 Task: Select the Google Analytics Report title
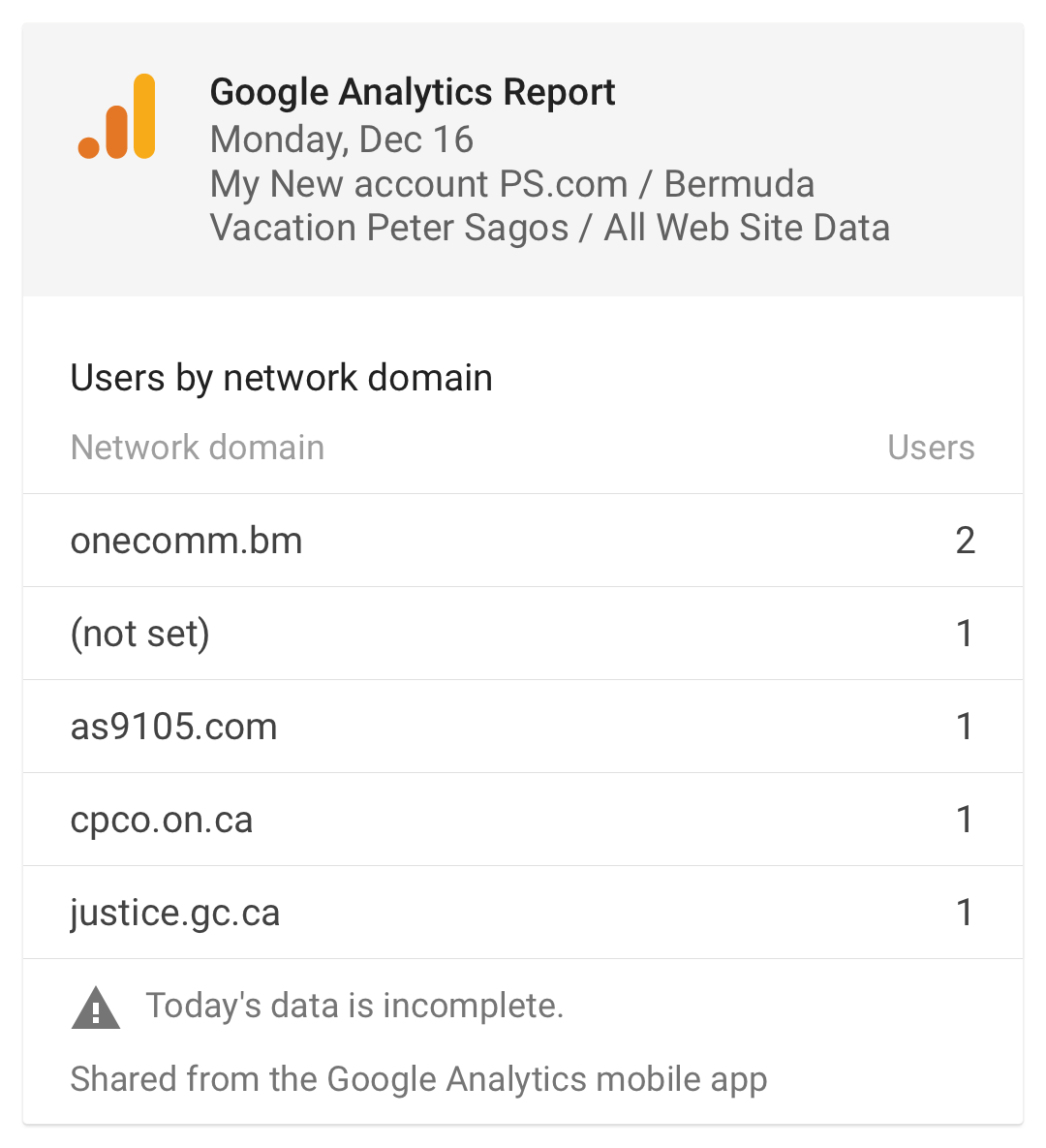coord(413,92)
